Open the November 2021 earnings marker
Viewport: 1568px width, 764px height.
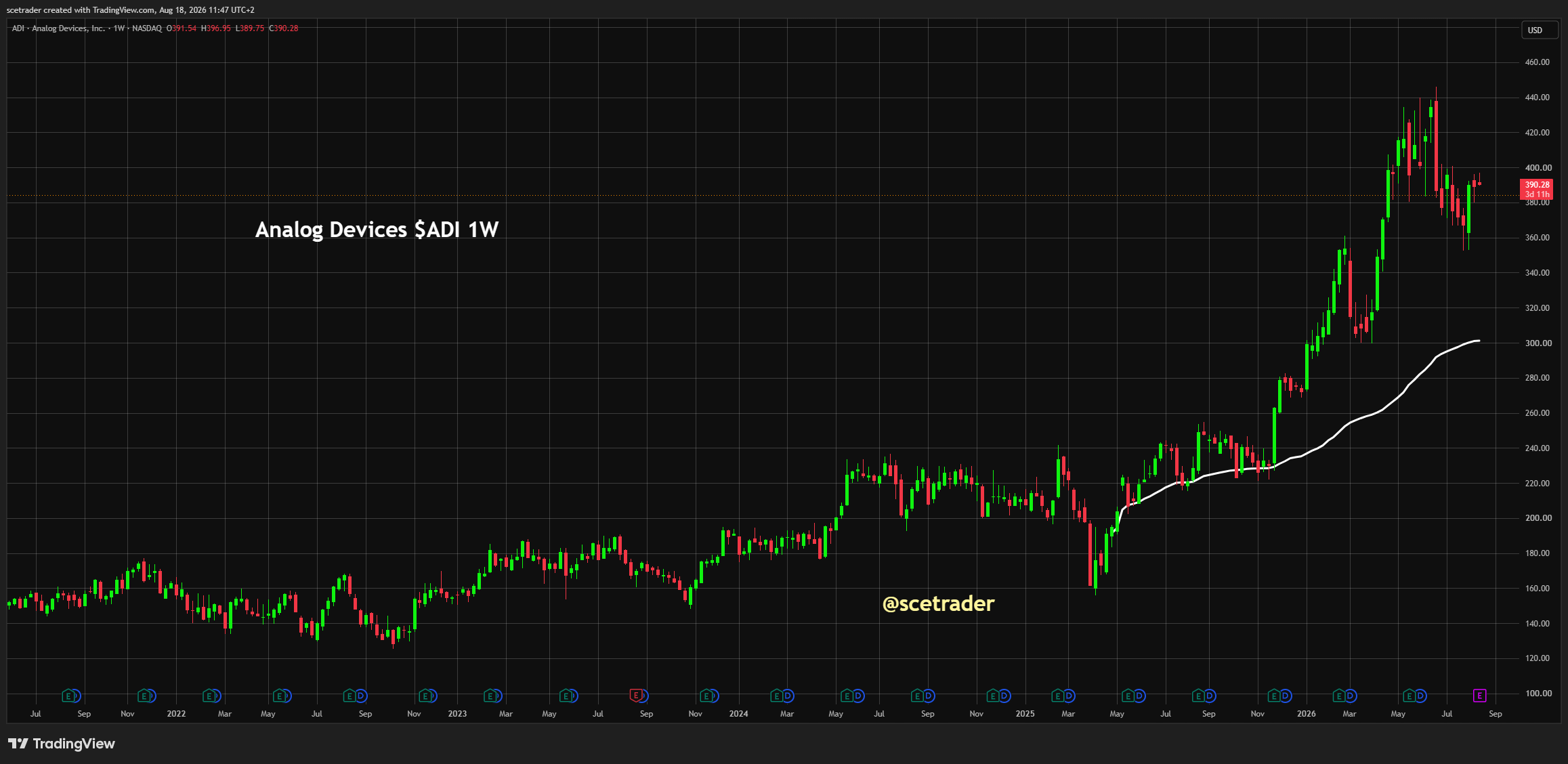[x=144, y=696]
